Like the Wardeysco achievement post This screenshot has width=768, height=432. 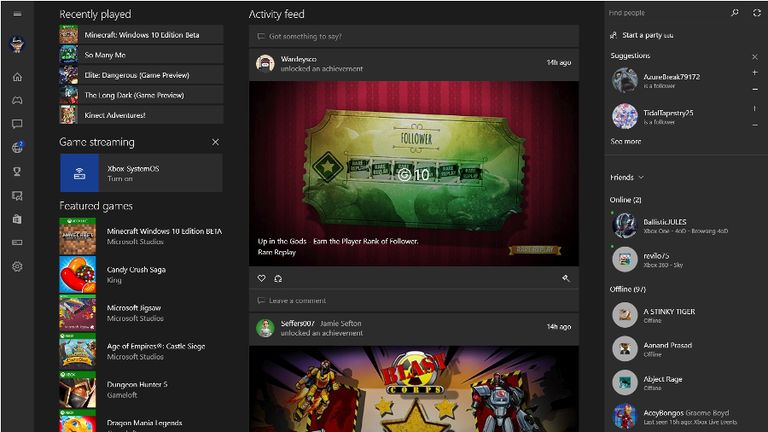262,278
